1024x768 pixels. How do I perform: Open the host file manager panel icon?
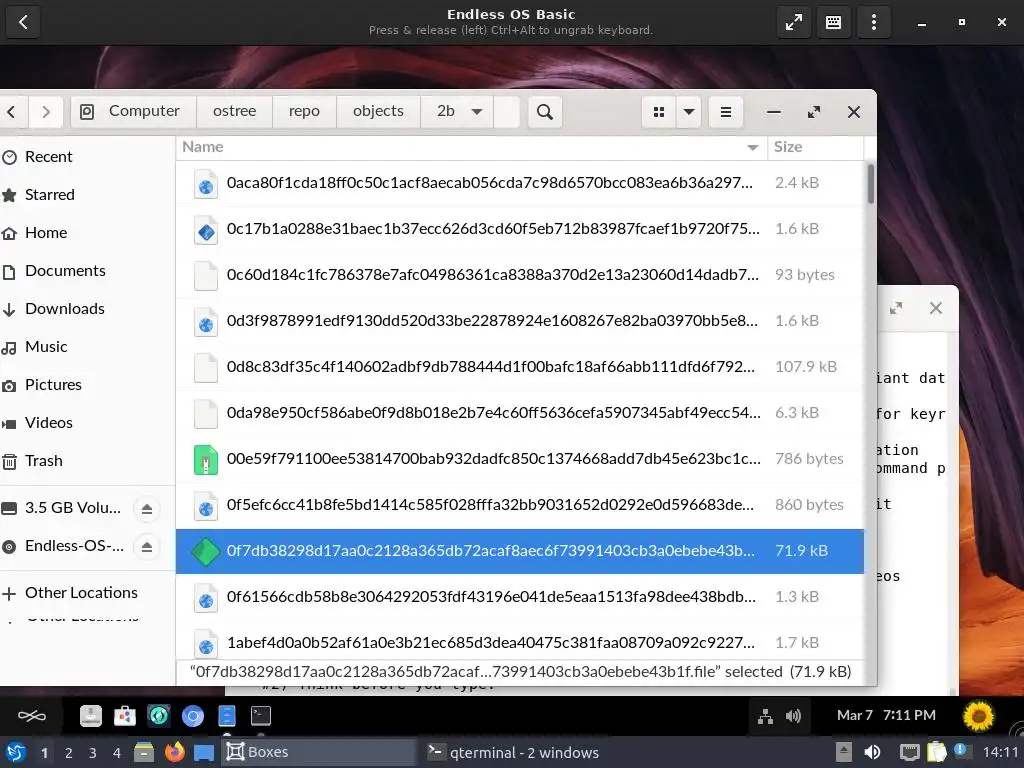tap(144, 752)
